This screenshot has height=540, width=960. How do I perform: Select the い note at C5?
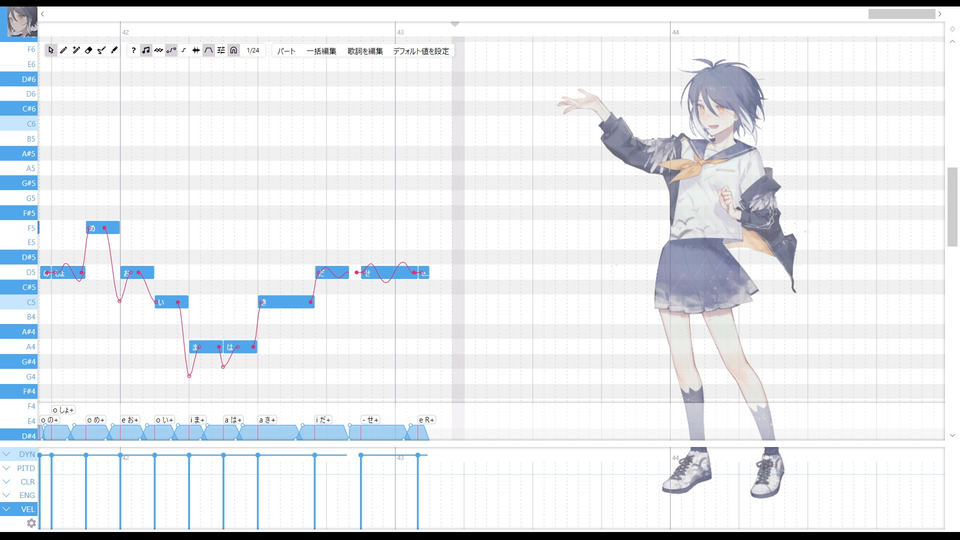point(171,302)
